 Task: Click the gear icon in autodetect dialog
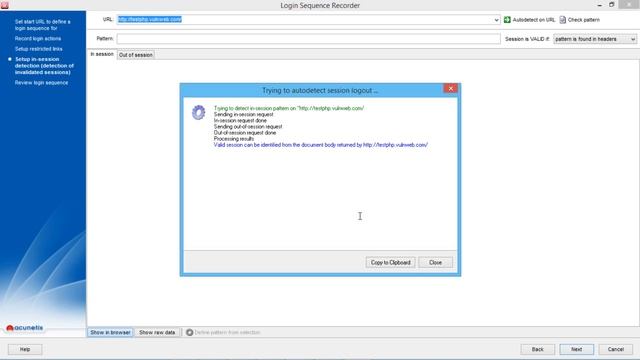199,112
